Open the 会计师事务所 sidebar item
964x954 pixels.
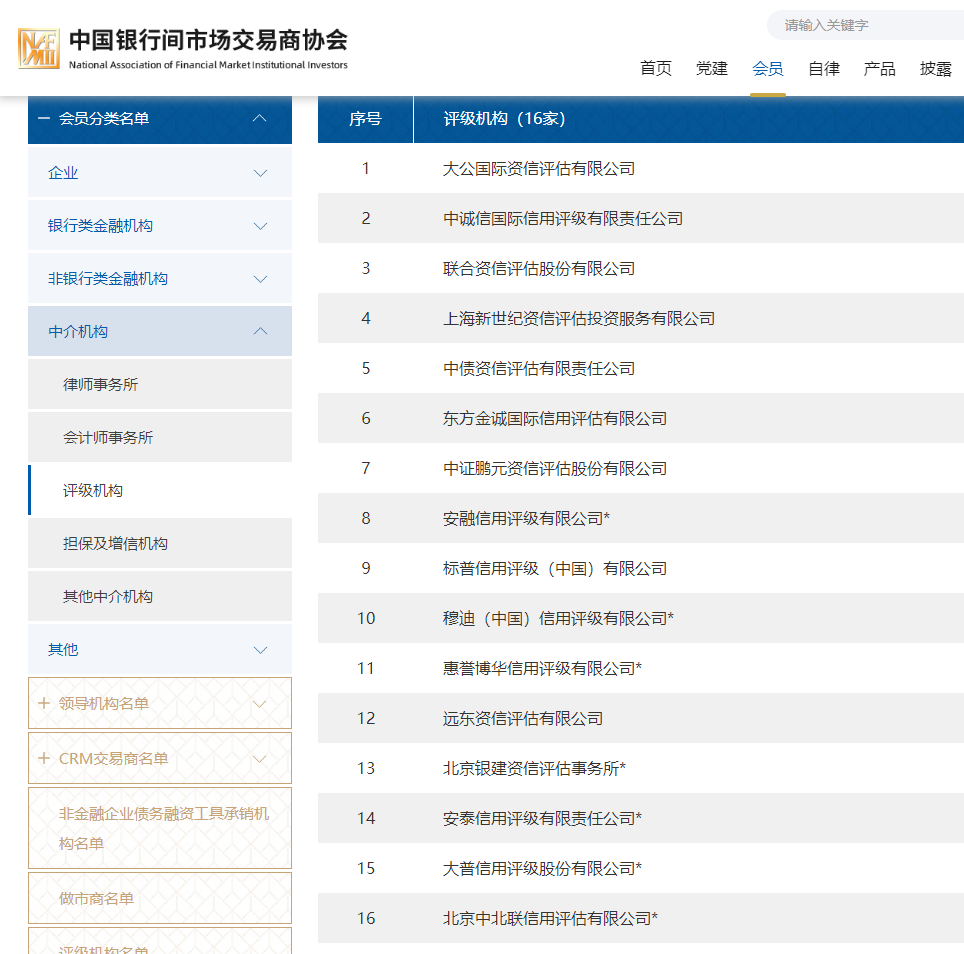160,437
